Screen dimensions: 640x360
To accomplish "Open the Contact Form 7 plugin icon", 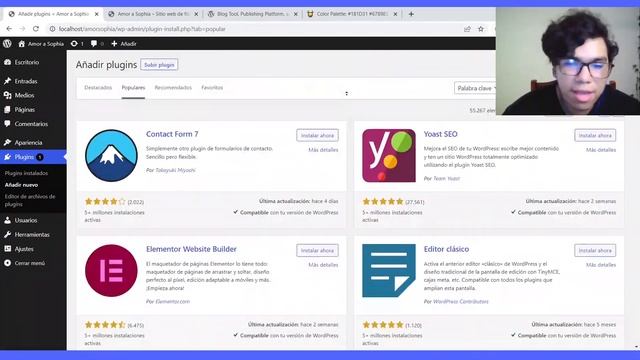I will (111, 156).
